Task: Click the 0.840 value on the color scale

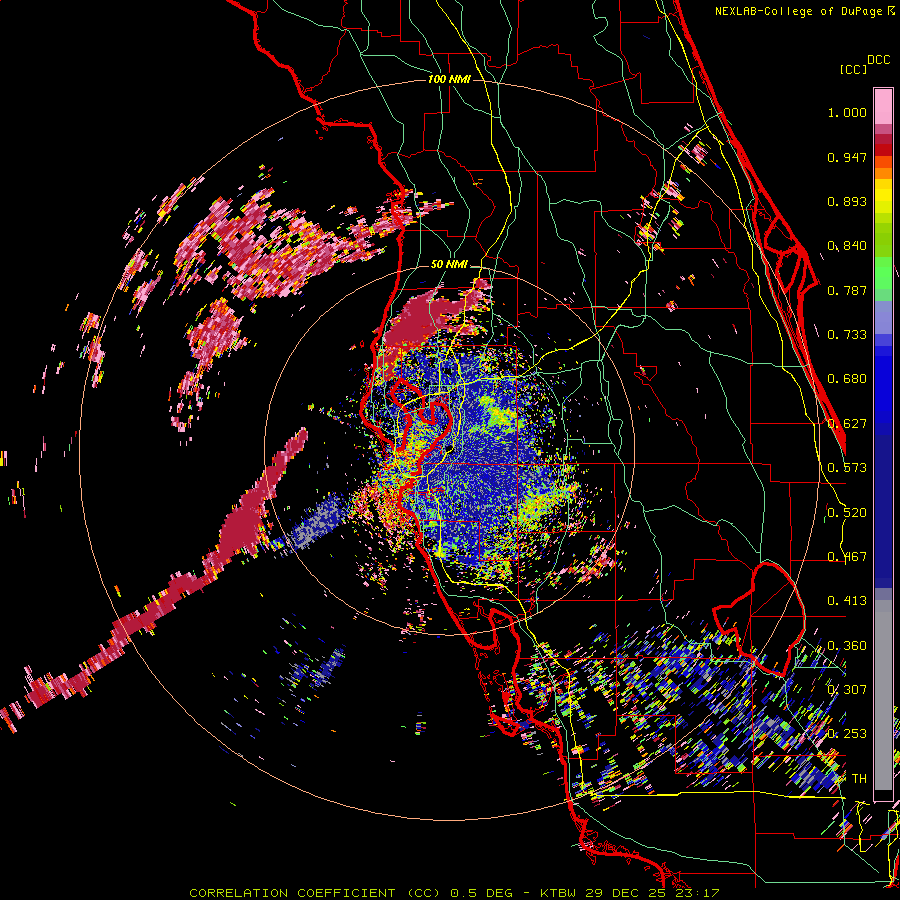Action: pos(847,246)
